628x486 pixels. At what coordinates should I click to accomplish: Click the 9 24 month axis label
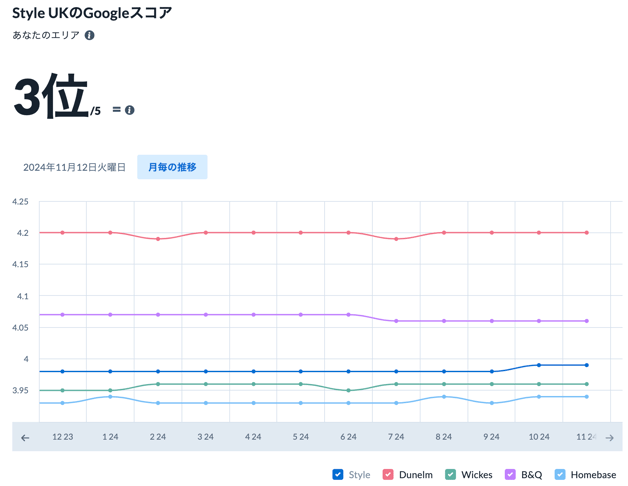click(491, 437)
